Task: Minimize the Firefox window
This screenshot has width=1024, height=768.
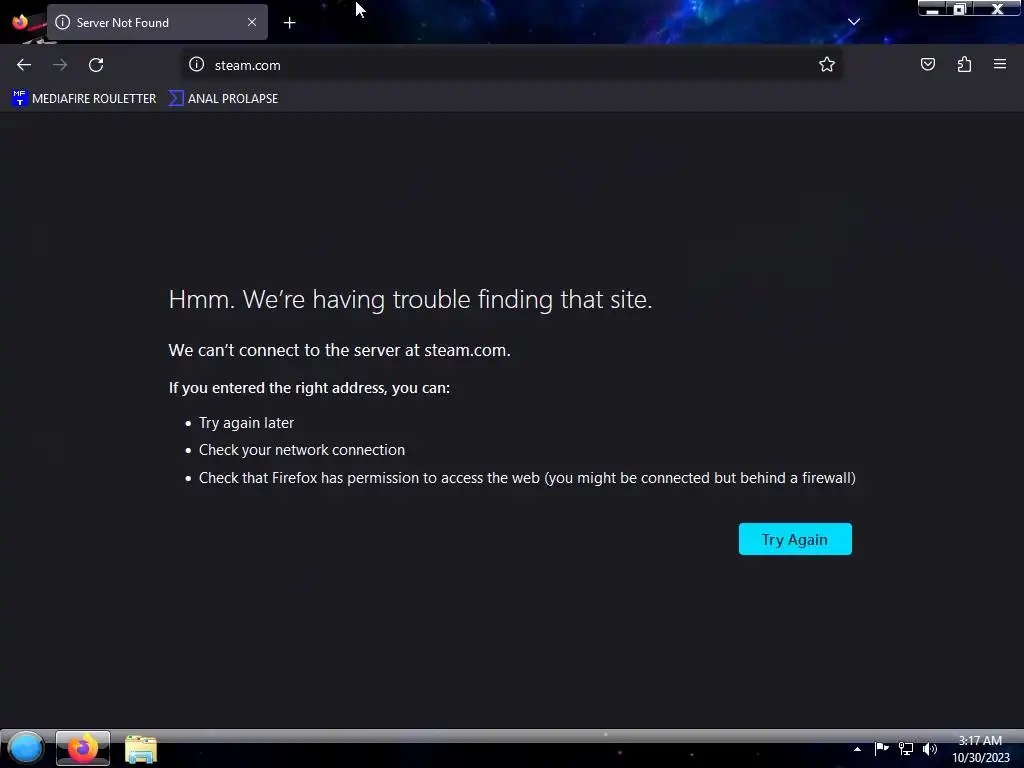Action: click(933, 8)
